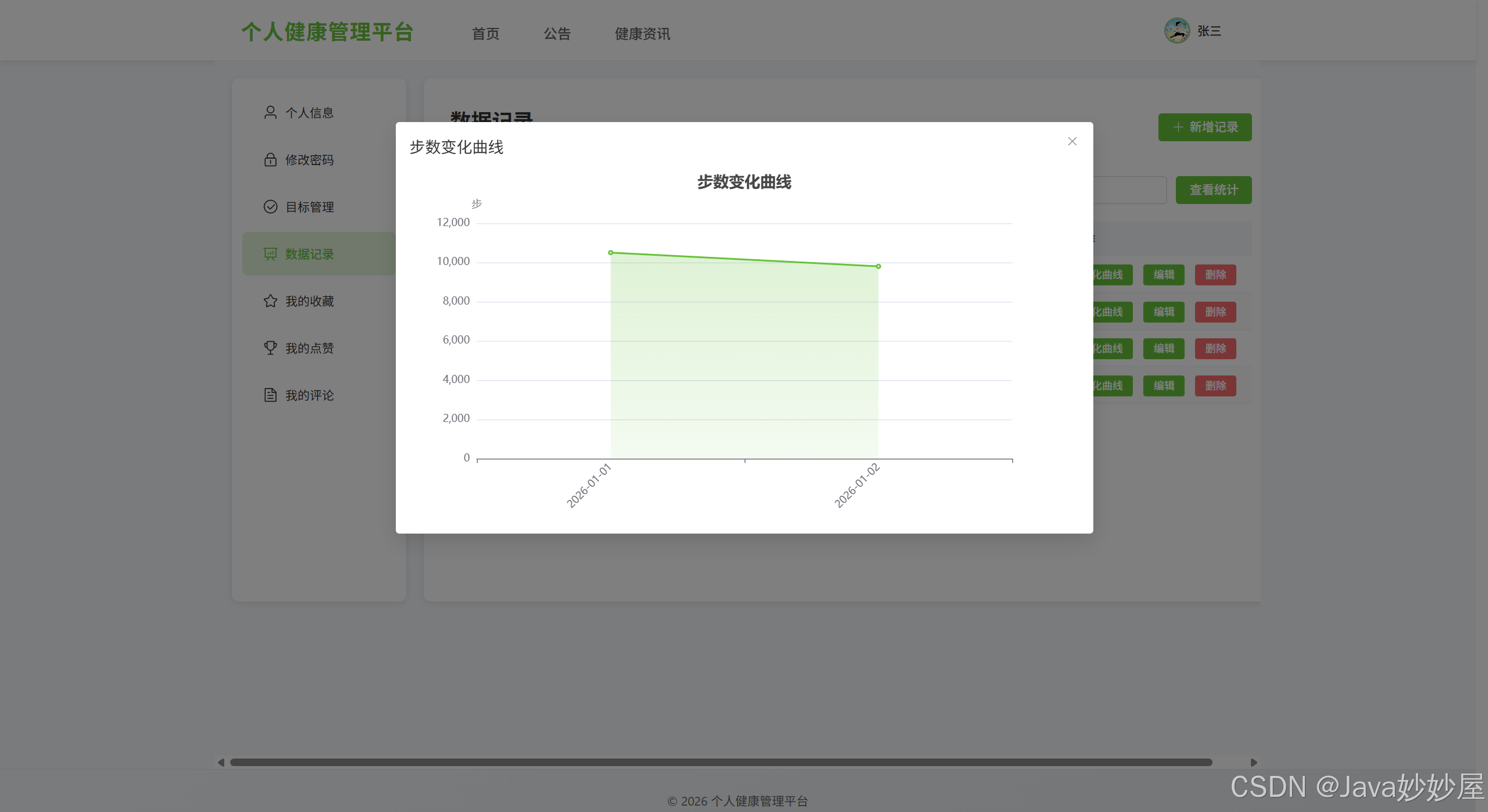Click the 2026-01-02 data point on chart

point(878,266)
